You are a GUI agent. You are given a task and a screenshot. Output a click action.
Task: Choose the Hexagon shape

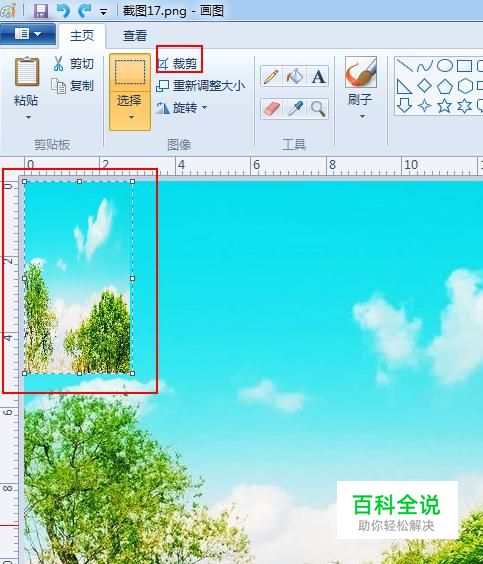(465, 86)
